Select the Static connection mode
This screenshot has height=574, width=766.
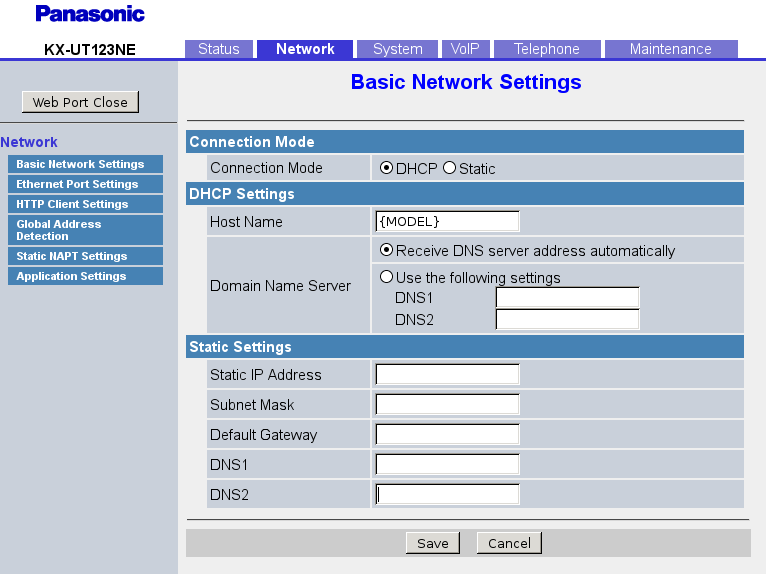click(449, 168)
